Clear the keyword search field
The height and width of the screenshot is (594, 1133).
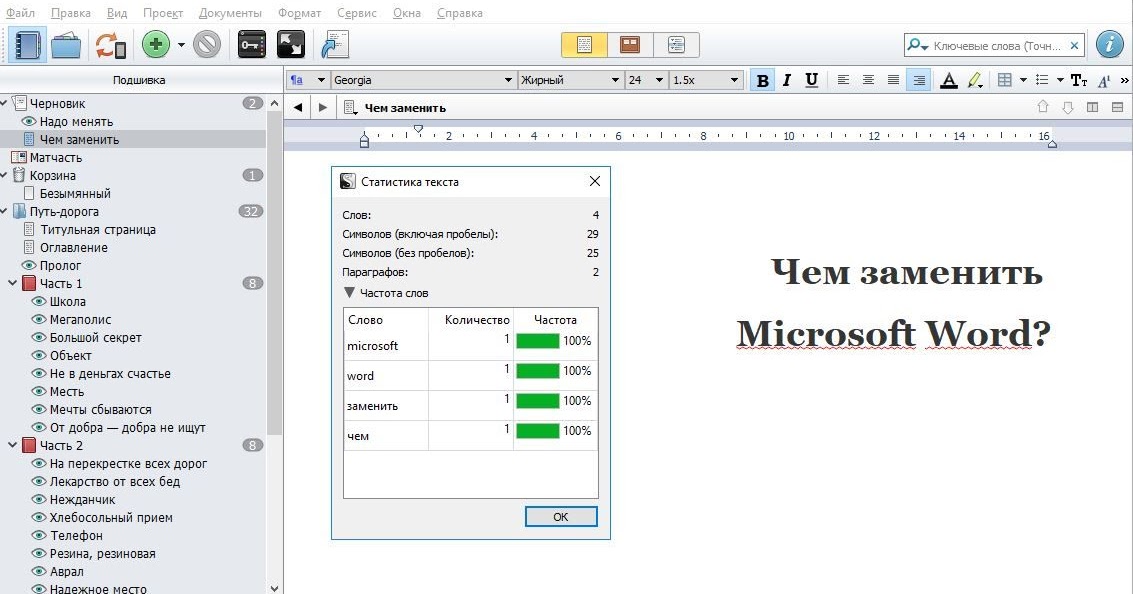(1074, 46)
